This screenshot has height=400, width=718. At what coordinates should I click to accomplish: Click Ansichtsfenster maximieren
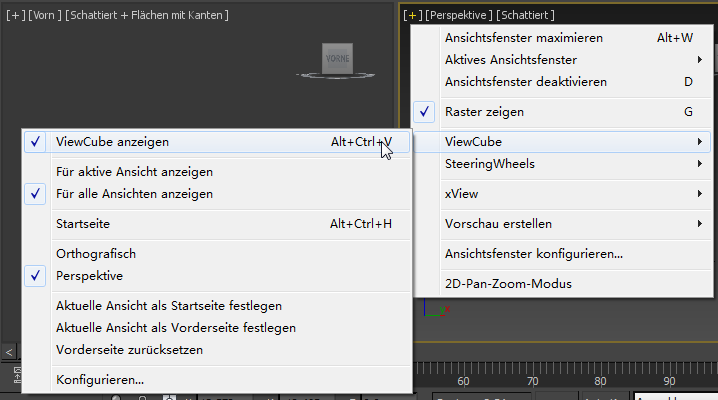tap(523, 38)
